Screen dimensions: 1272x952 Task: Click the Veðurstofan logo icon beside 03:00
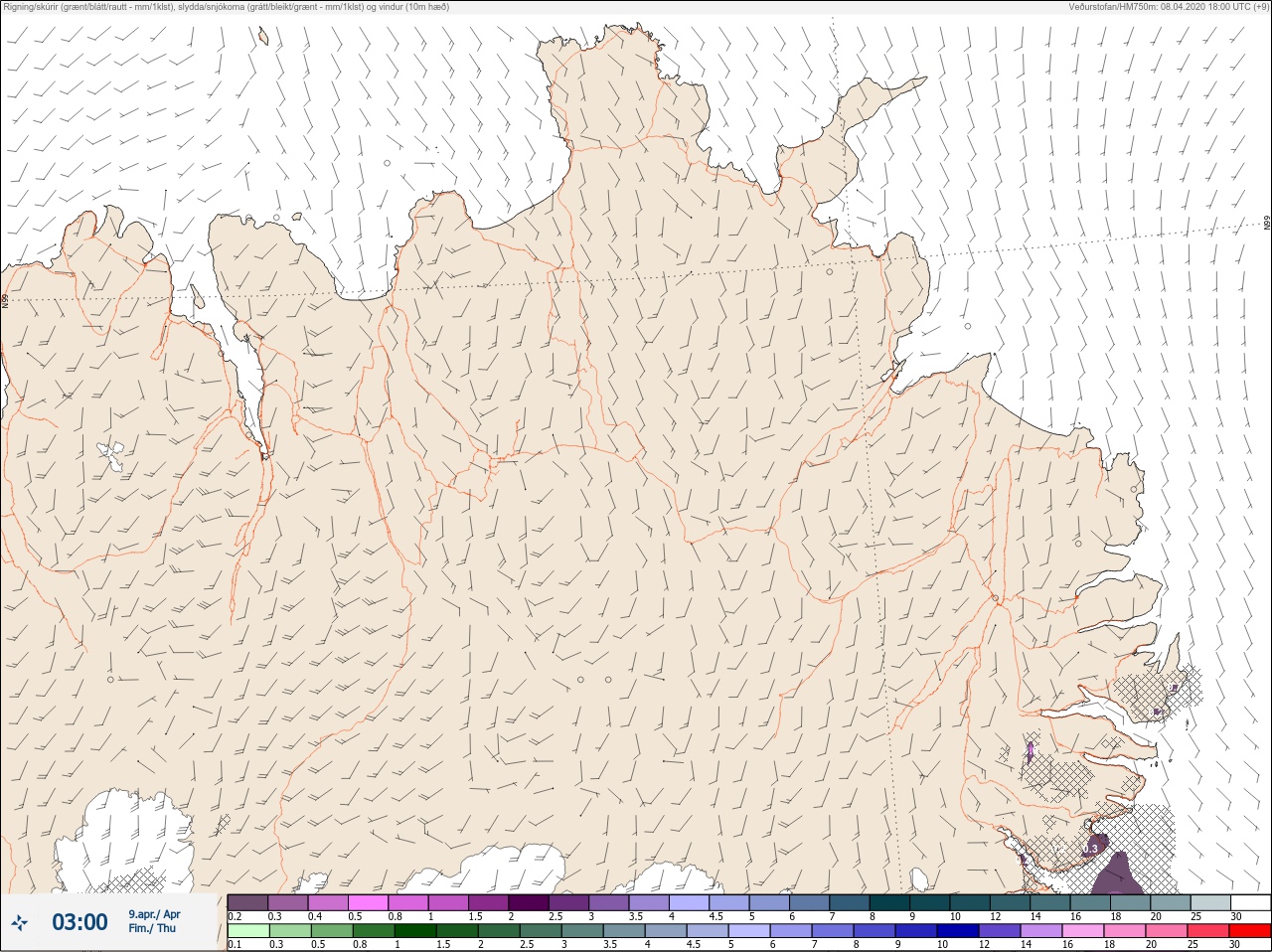pos(20,923)
